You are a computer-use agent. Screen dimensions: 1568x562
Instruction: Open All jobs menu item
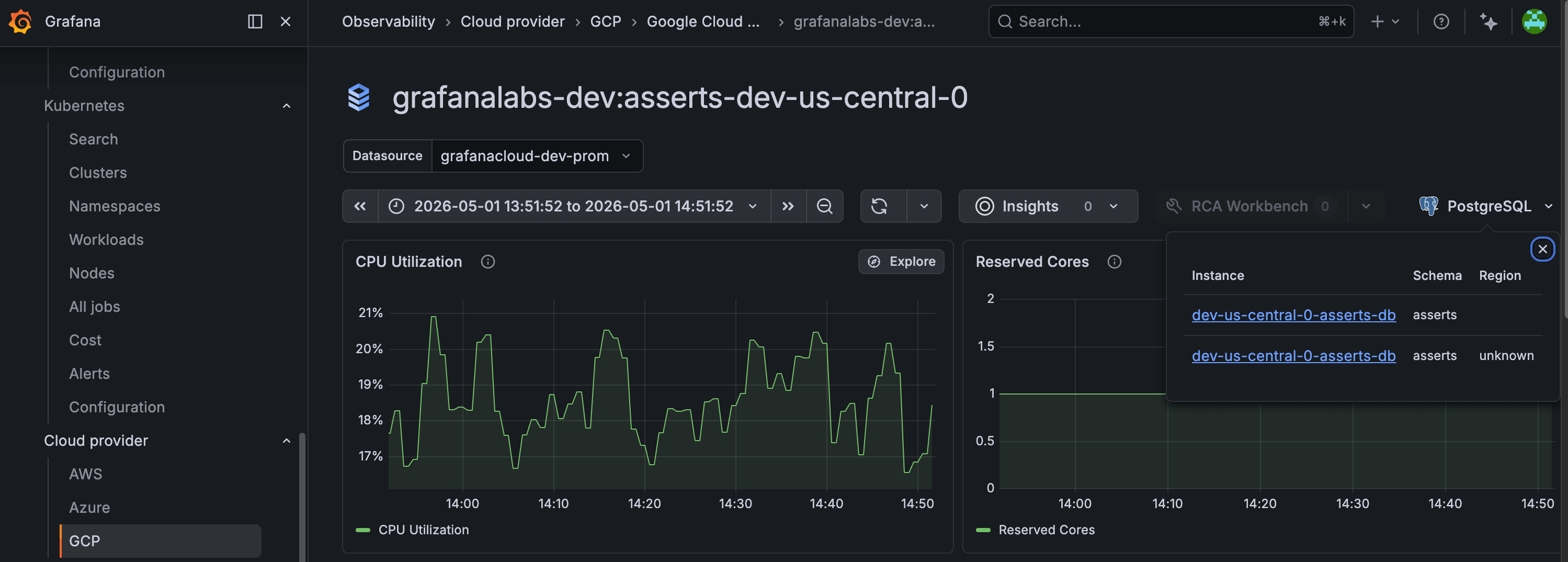click(94, 307)
